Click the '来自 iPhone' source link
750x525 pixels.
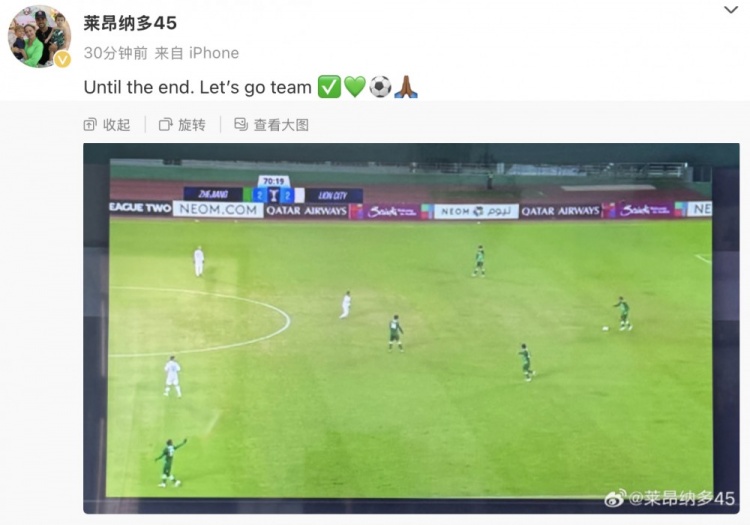(x=197, y=53)
